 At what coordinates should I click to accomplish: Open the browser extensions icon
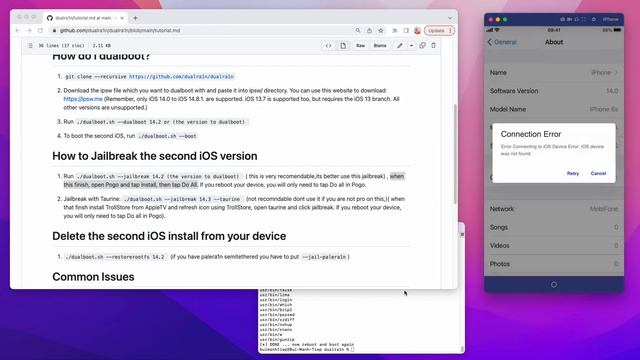pyautogui.click(x=395, y=31)
